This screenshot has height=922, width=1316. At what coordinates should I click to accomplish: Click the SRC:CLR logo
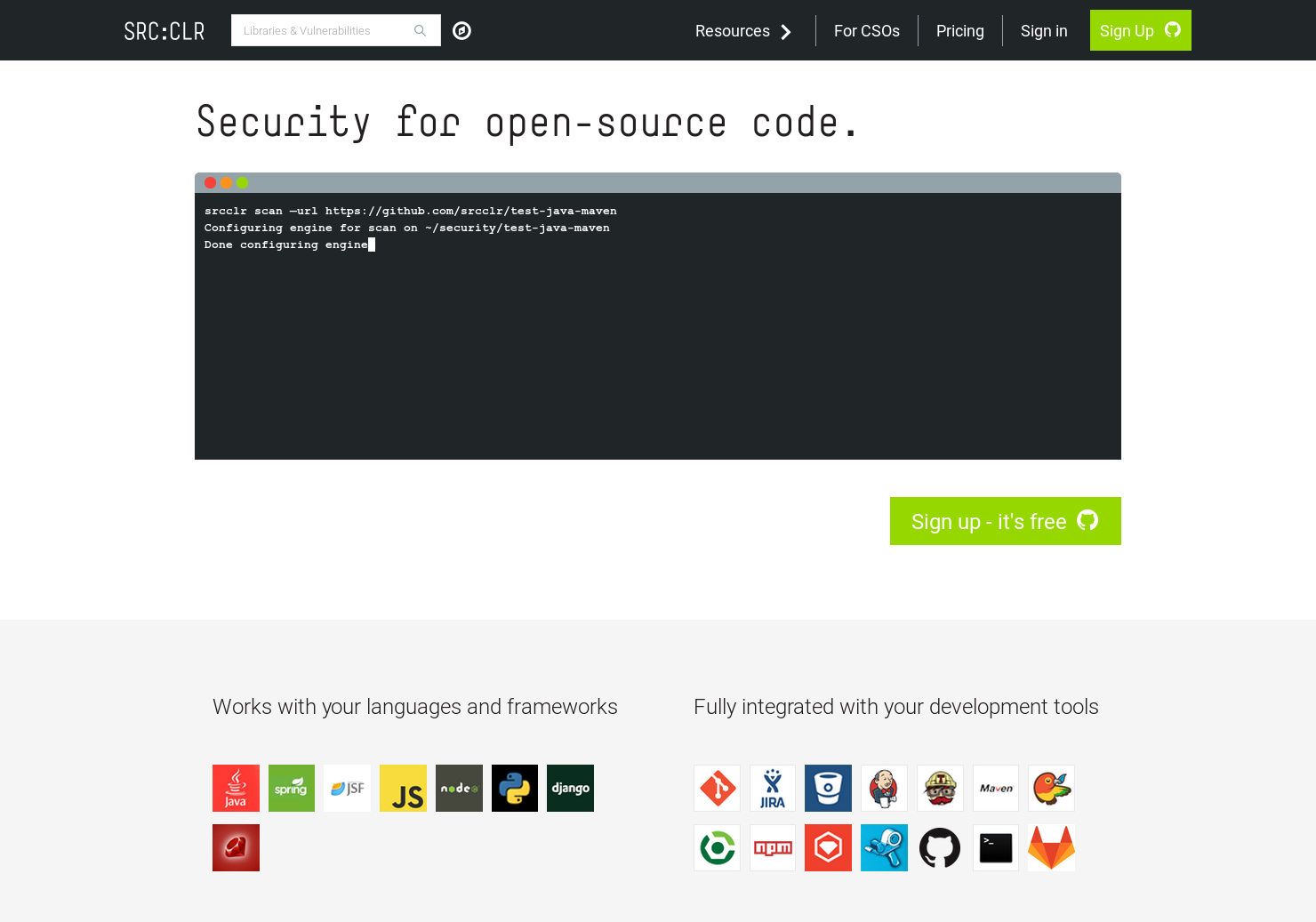(164, 30)
